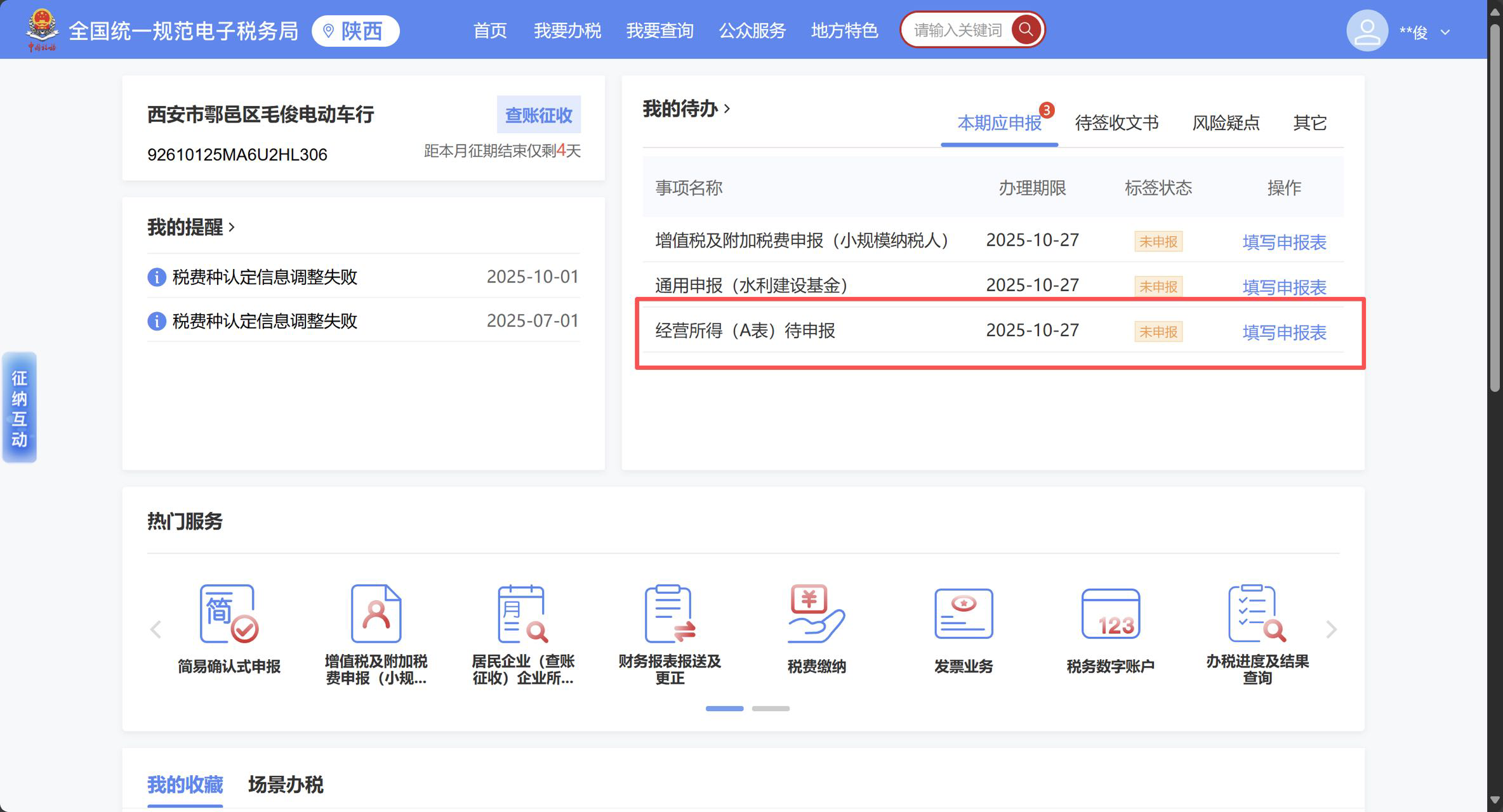Open 我要办税 menu item
The image size is (1503, 812).
point(567,30)
